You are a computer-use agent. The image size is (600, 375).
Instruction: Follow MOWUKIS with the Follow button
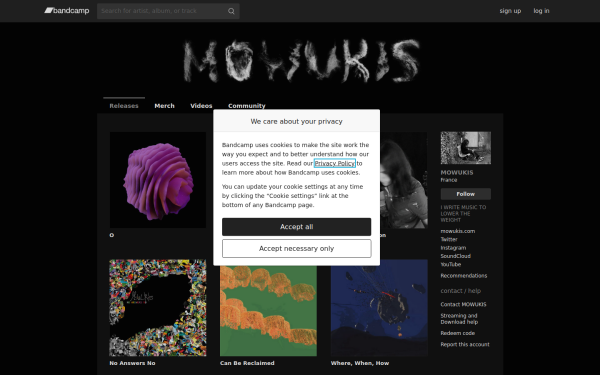466,194
